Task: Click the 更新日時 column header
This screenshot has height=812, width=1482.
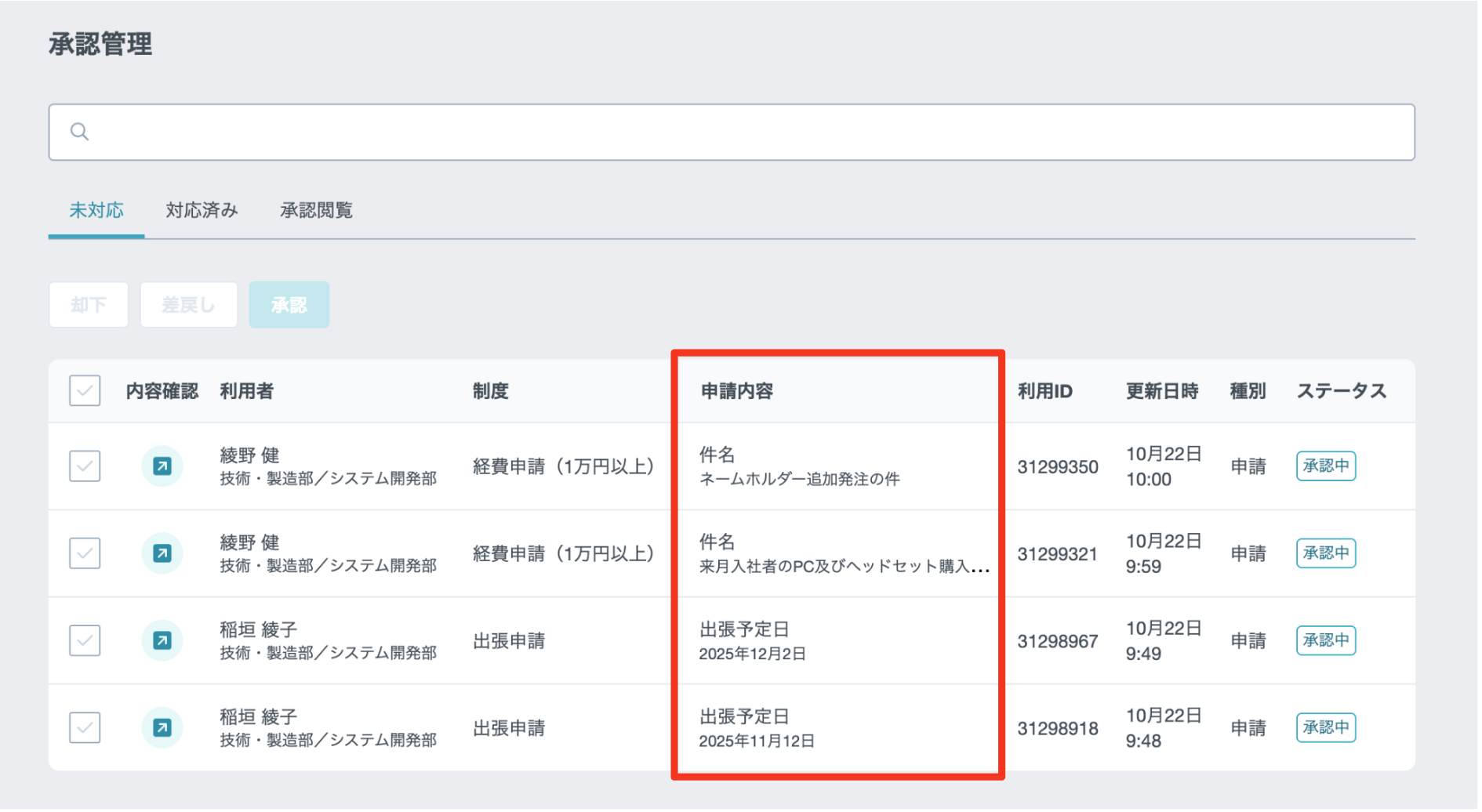Action: [x=1161, y=392]
